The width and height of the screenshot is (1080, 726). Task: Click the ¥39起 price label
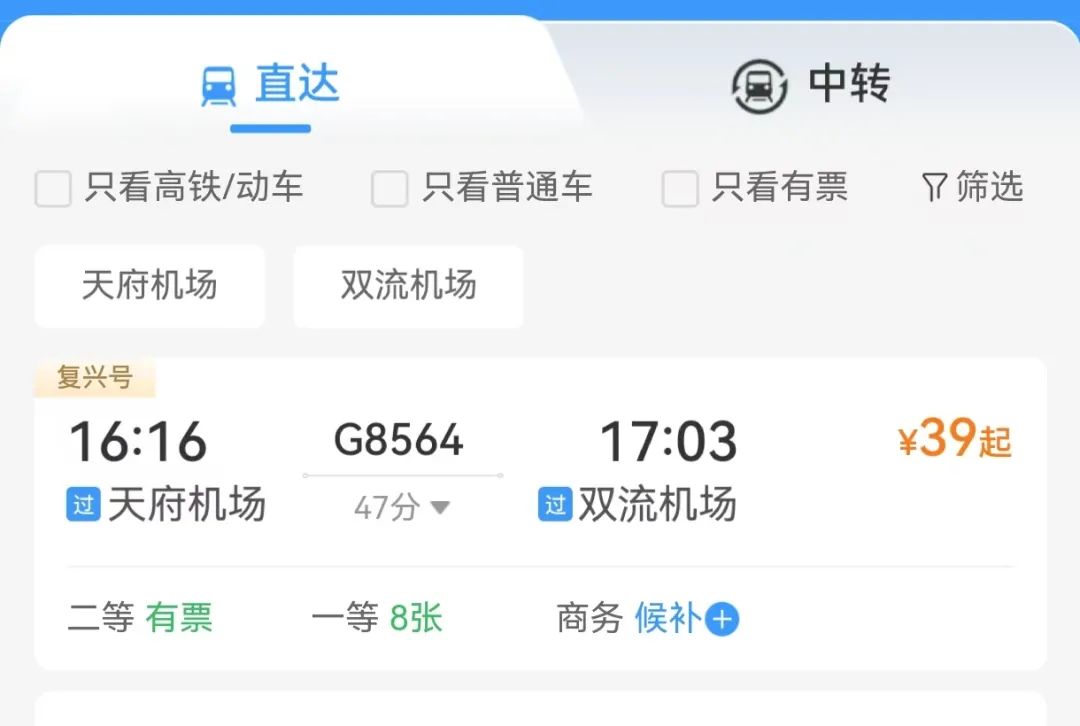coord(955,438)
